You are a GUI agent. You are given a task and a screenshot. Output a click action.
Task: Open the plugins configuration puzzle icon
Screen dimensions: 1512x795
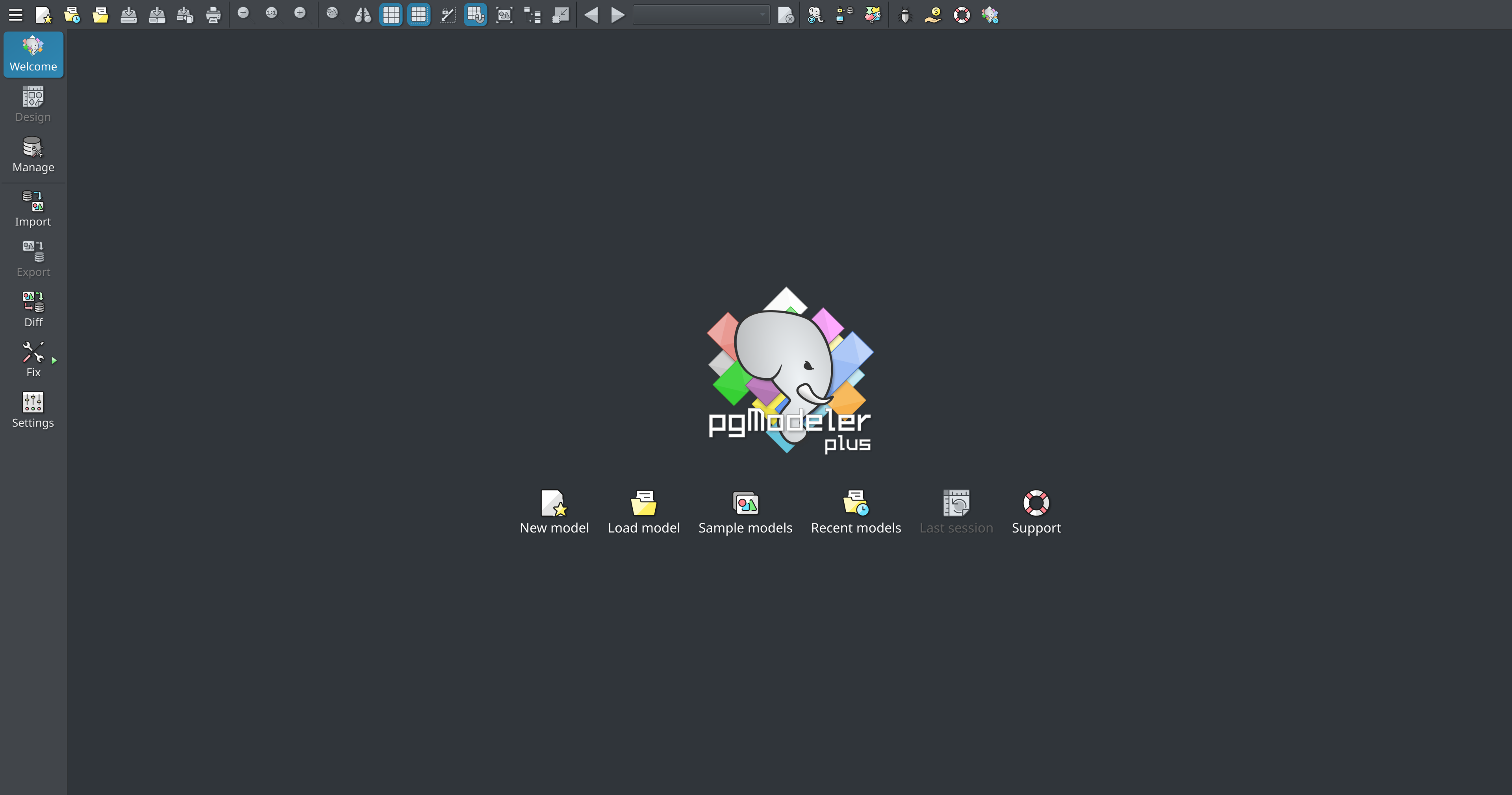[x=873, y=15]
